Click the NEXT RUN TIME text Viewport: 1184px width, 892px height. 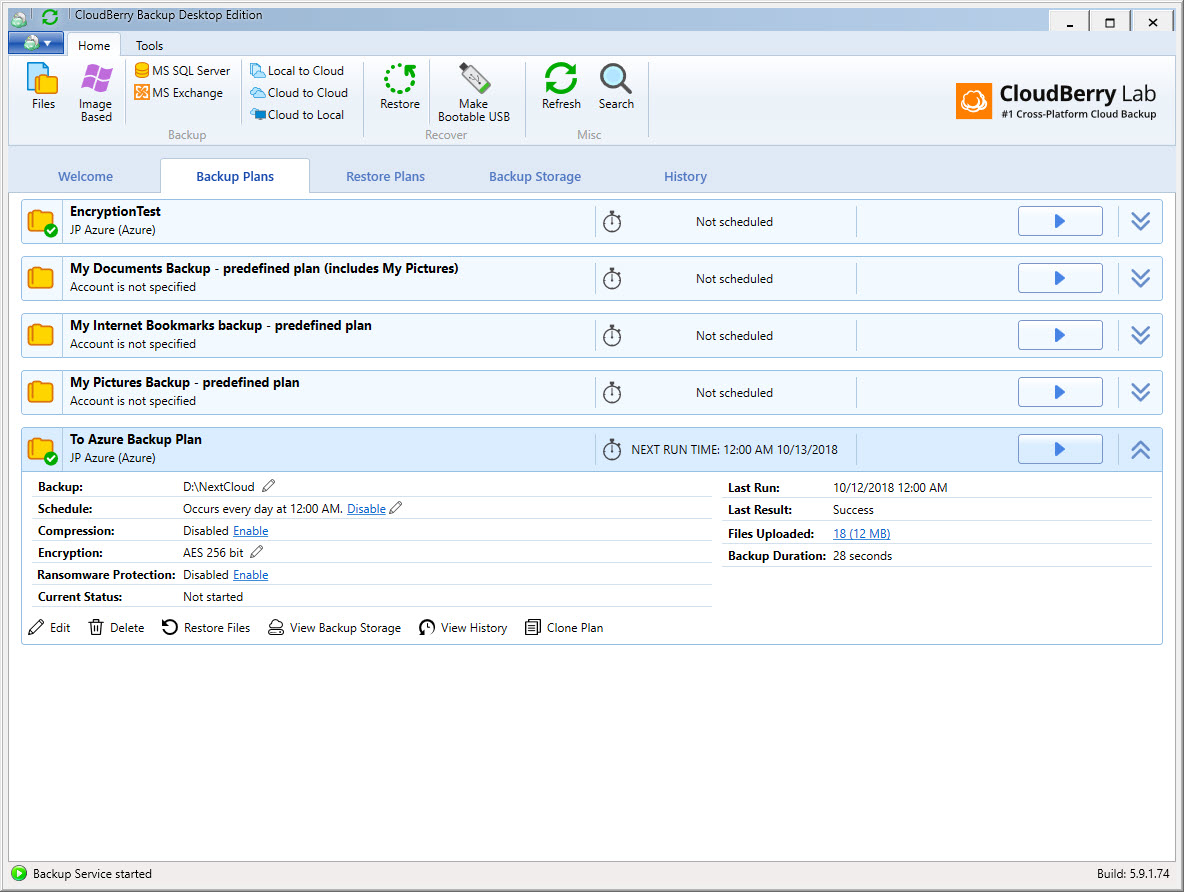pyautogui.click(x=734, y=449)
